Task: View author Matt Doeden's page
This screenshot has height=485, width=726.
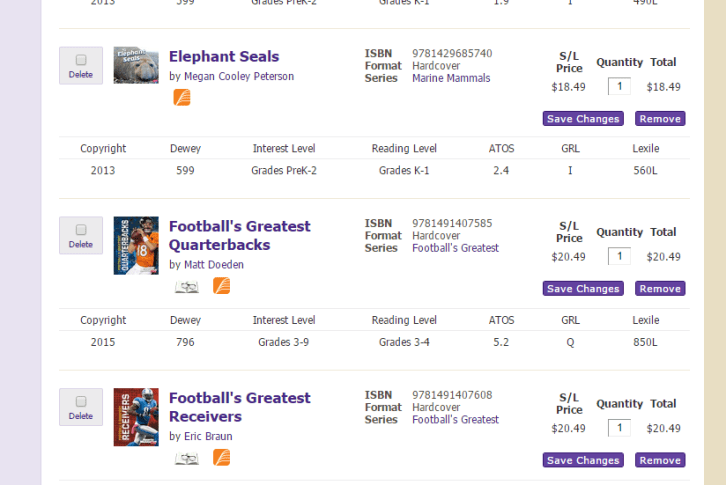Action: coord(213,265)
